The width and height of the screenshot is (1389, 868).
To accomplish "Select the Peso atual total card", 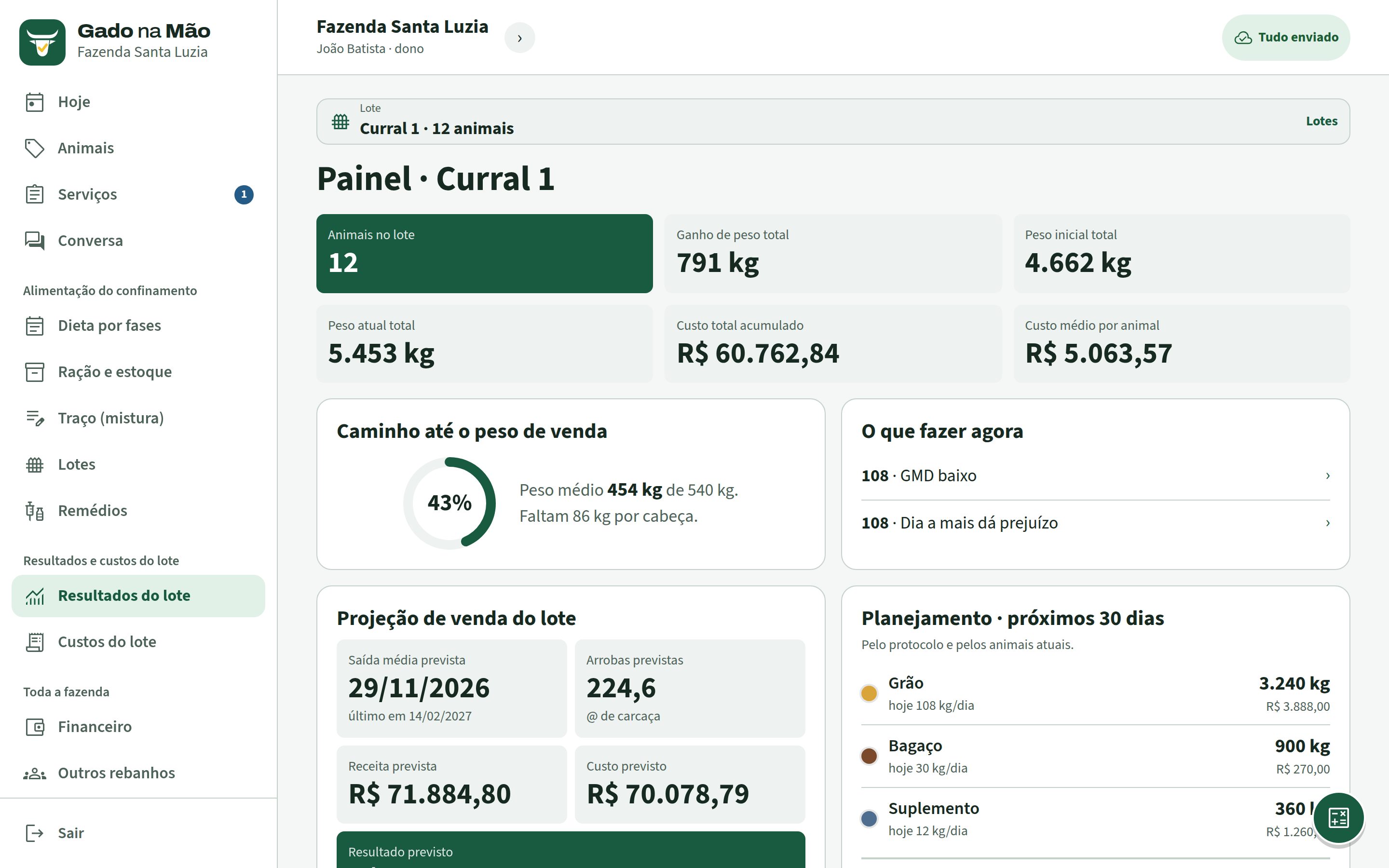I will point(484,344).
